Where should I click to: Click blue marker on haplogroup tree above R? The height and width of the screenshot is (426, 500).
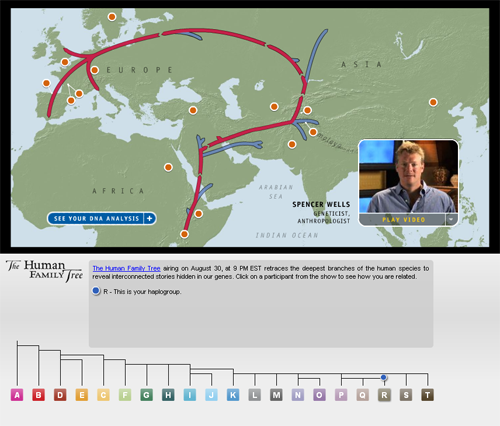384,377
